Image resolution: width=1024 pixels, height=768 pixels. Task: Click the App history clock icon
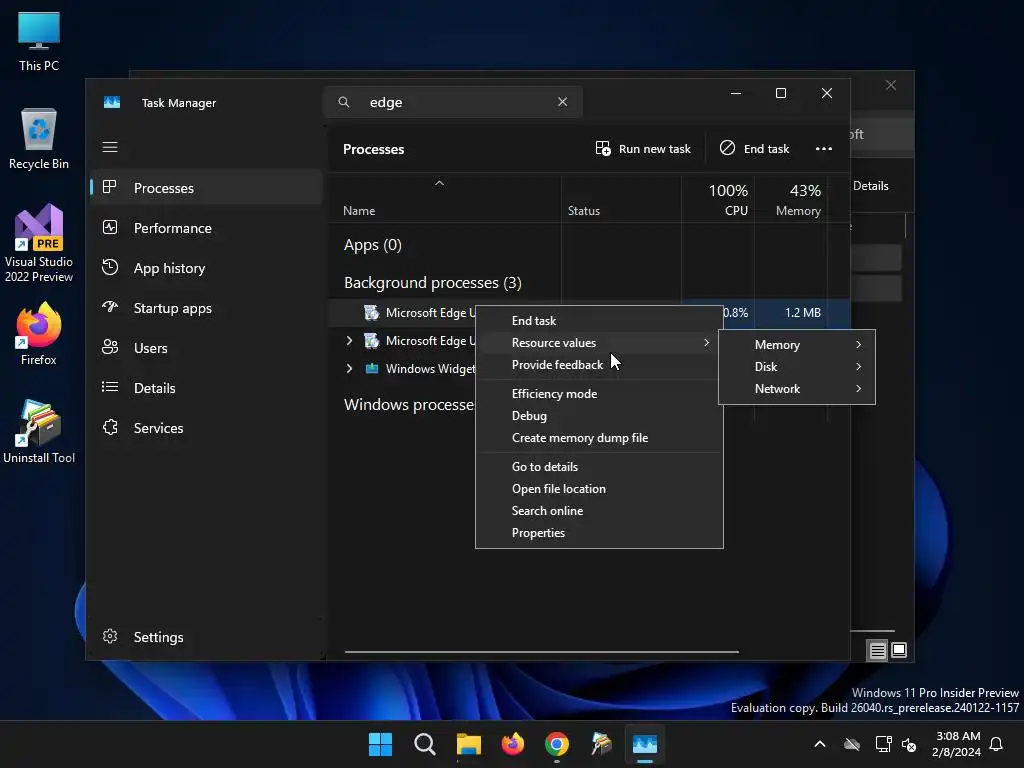coord(110,267)
